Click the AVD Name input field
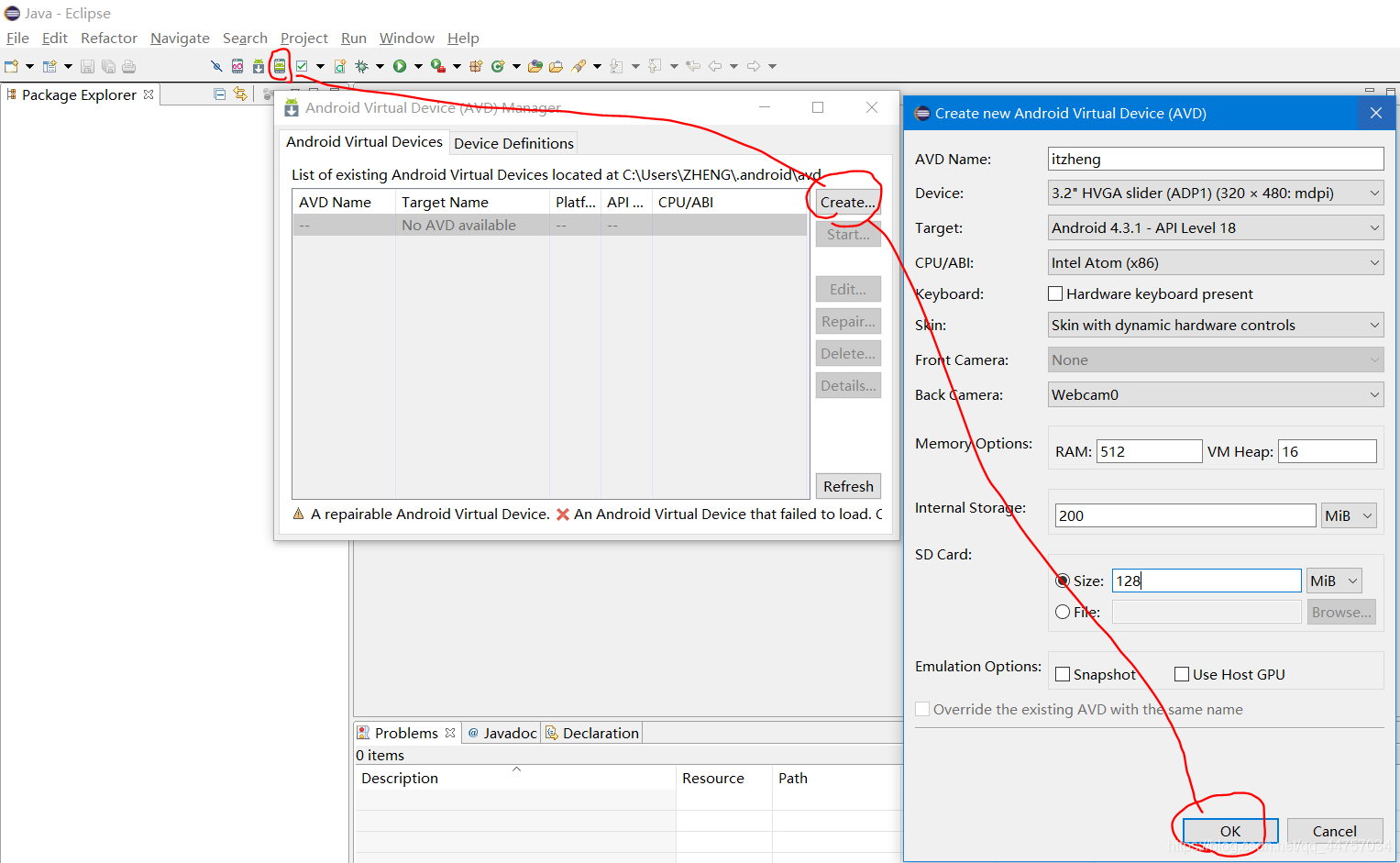The width and height of the screenshot is (1400, 863). click(x=1216, y=159)
